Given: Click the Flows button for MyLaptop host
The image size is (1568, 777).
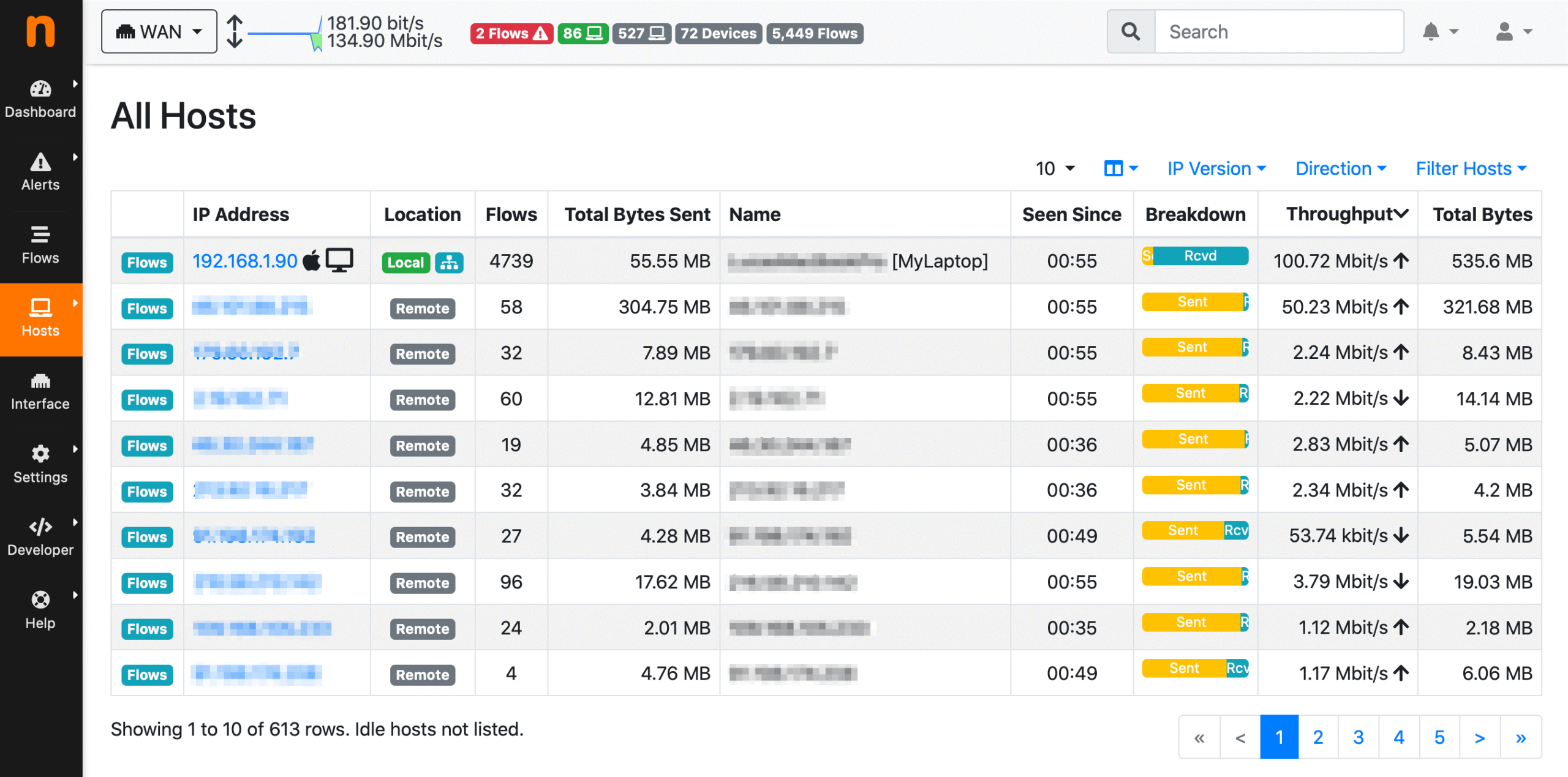Looking at the screenshot, I should 145,262.
